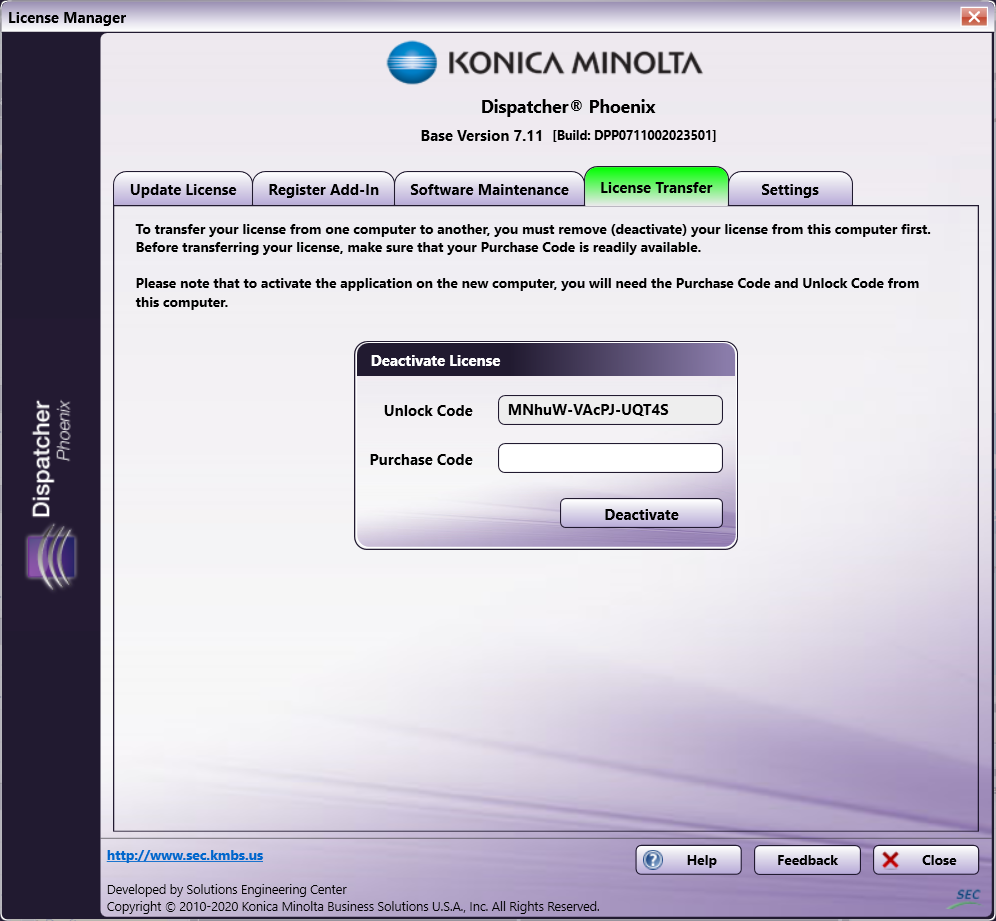This screenshot has width=996, height=921.
Task: Click the Copyright 2010-2020 notice text
Action: tap(353, 906)
